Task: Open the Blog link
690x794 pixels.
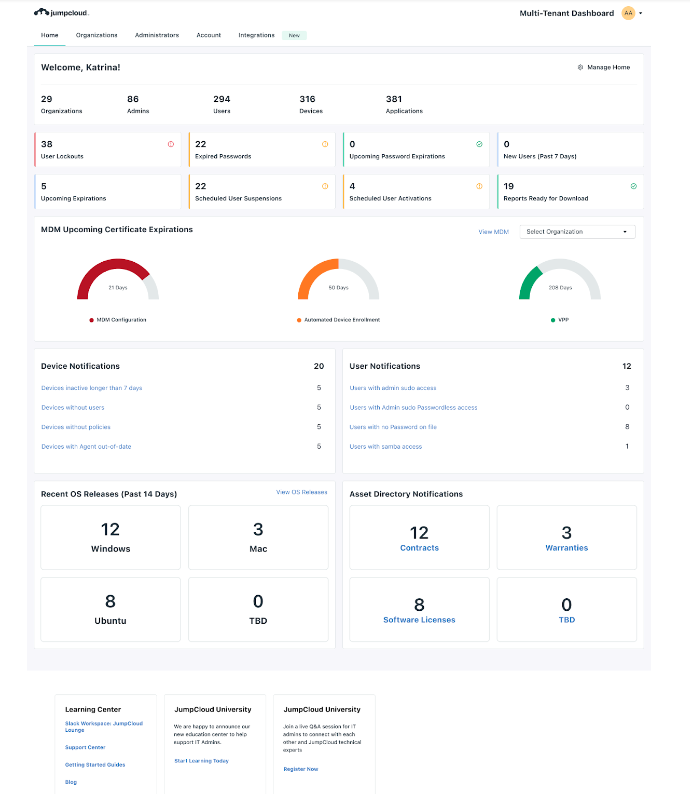Action: pos(71,782)
